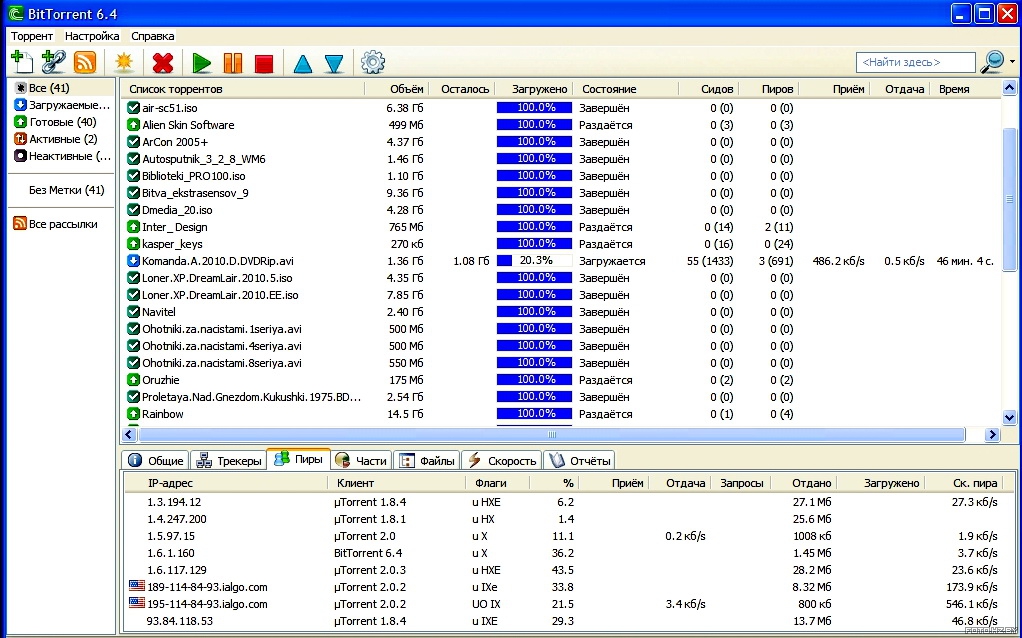The height and width of the screenshot is (638, 1022).
Task: Select the peer 1.6.117.129
Action: pyautogui.click(x=177, y=570)
